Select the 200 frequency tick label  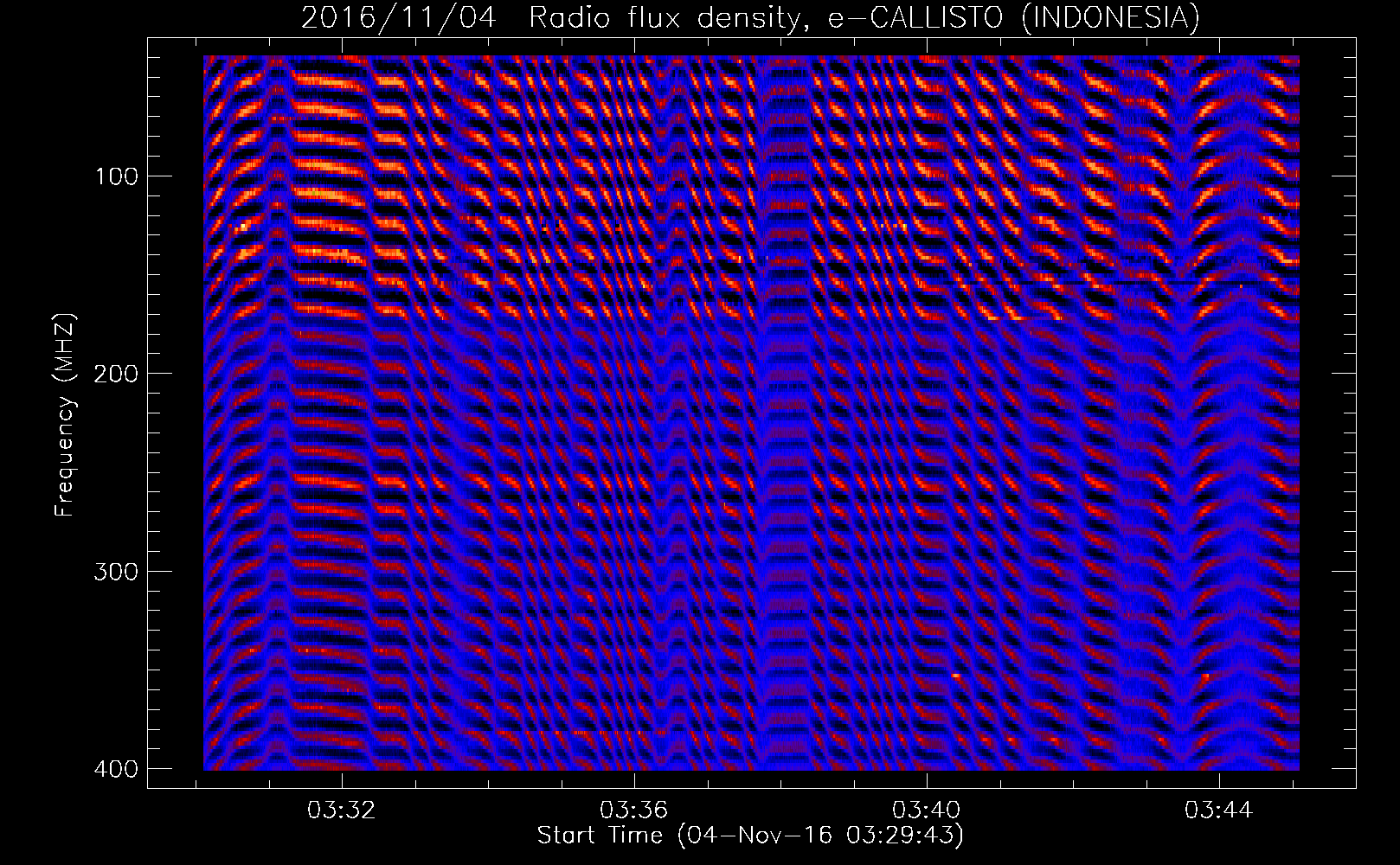(x=115, y=374)
